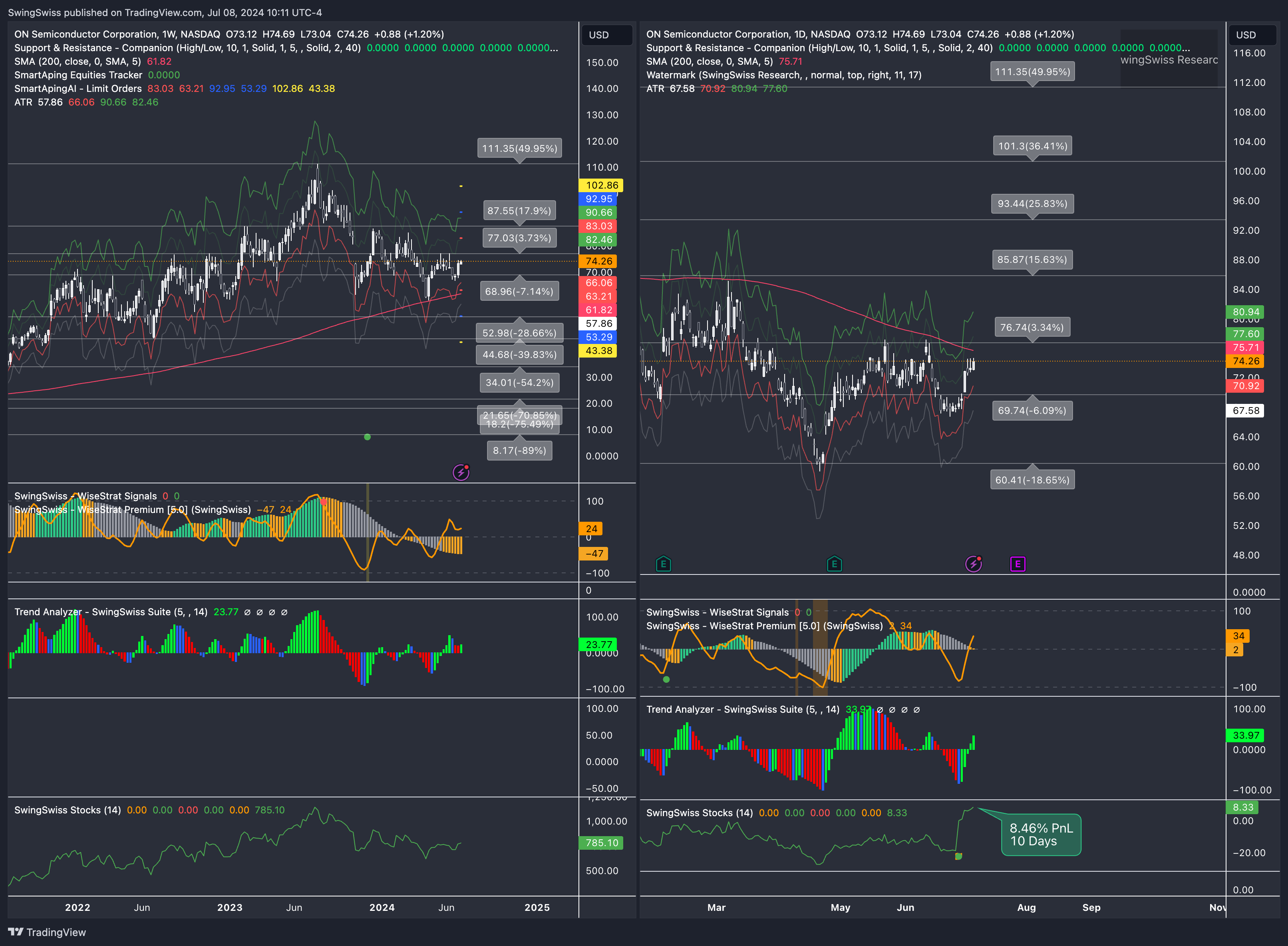This screenshot has width=1288, height=946.
Task: Click the earnings E icon near May on daily chart
Action: click(x=835, y=564)
